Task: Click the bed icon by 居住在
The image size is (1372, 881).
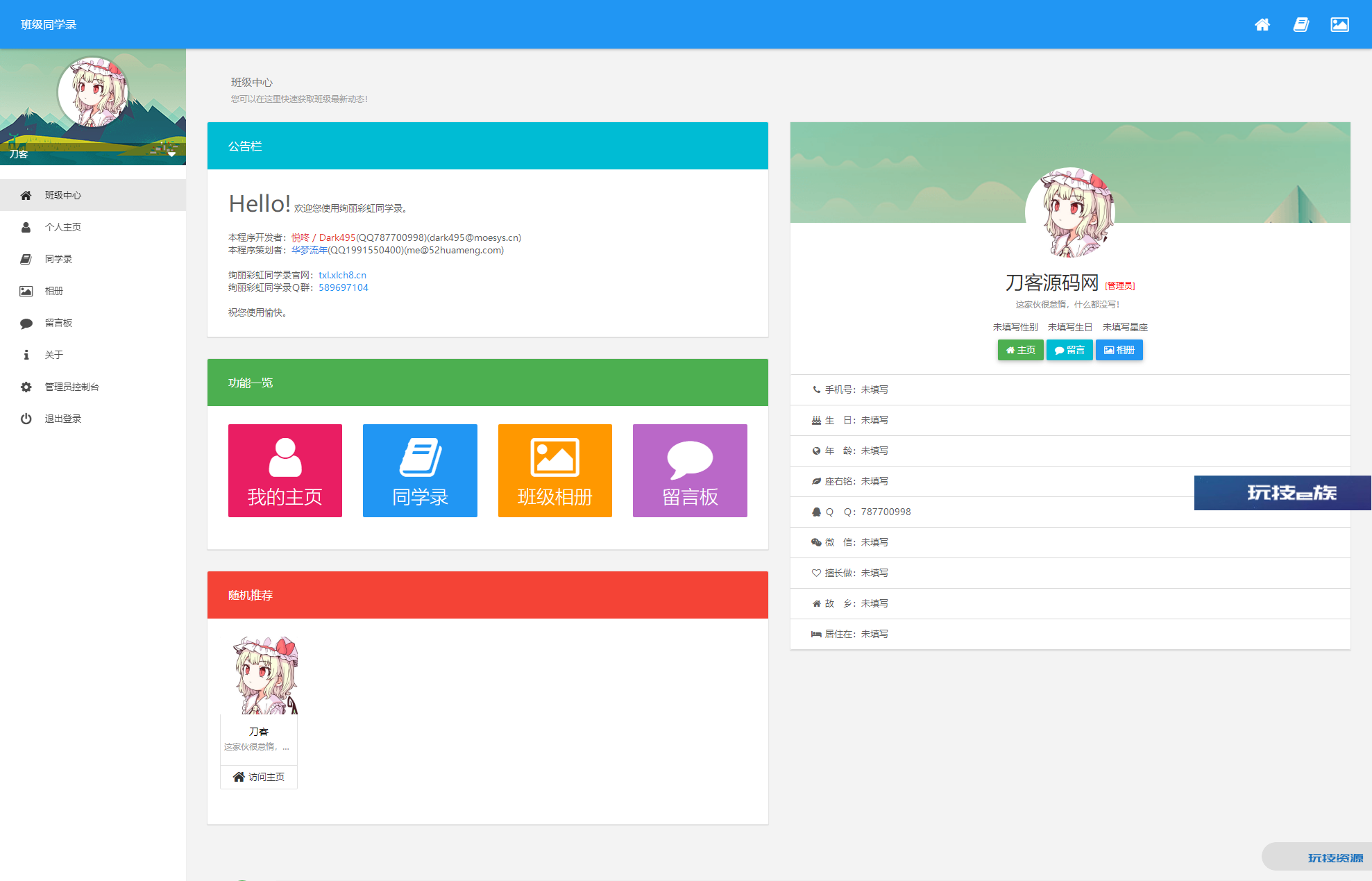Action: pos(816,634)
